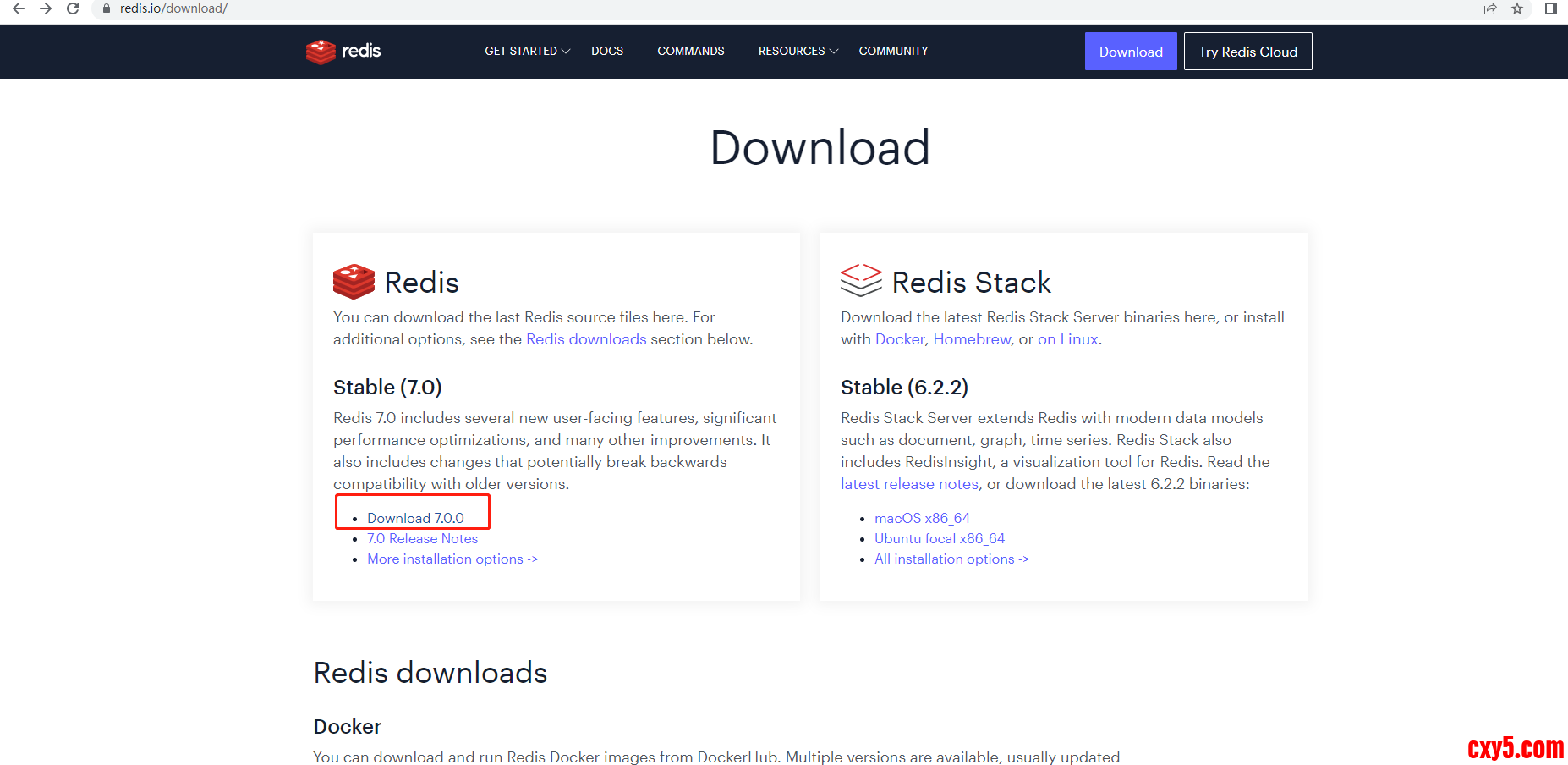Viewport: 1568px width, 765px height.
Task: Click the browser back arrow
Action: pyautogui.click(x=19, y=8)
